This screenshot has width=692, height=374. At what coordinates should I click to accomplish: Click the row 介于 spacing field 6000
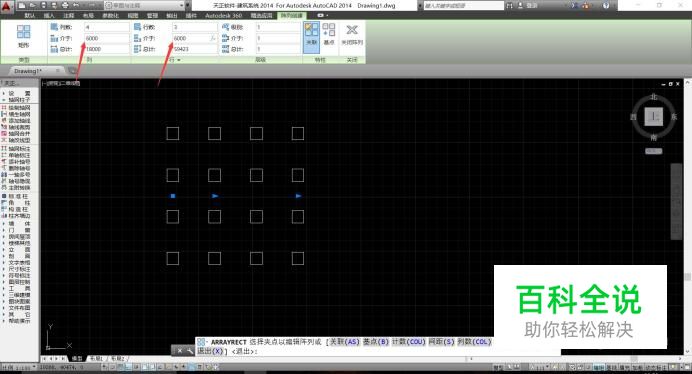point(195,38)
